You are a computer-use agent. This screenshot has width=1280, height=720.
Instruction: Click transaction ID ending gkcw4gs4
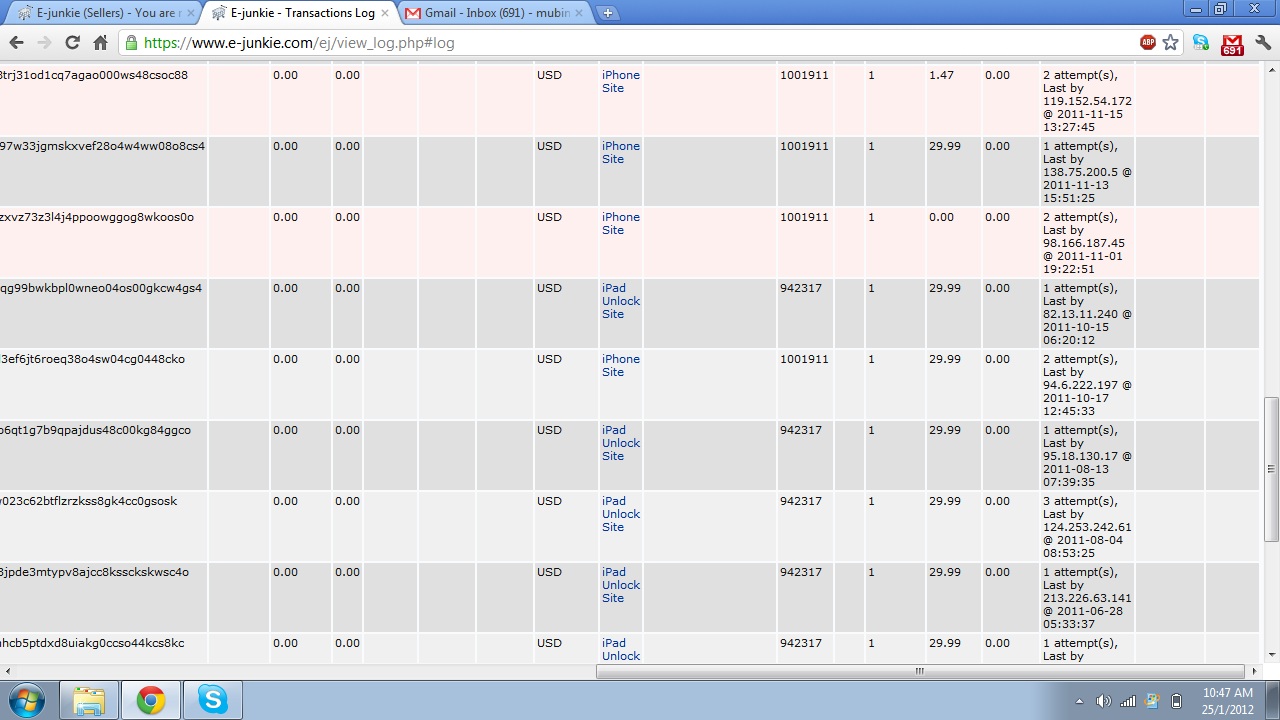pyautogui.click(x=101, y=288)
